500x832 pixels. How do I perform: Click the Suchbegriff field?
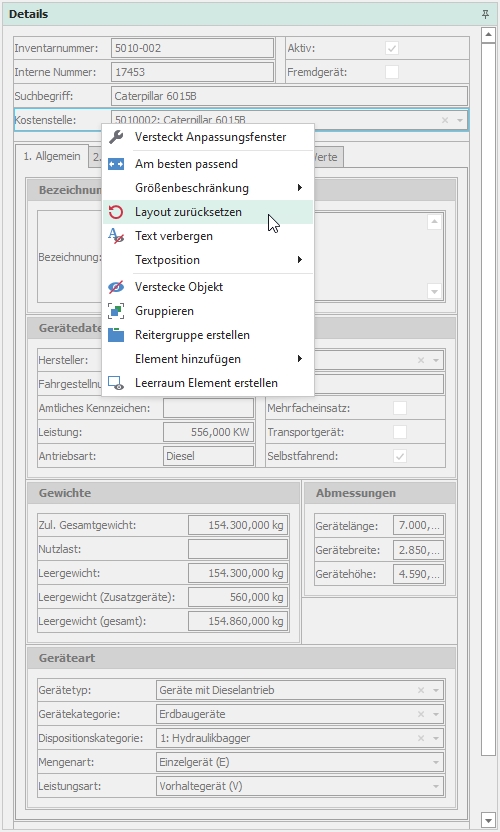pos(290,96)
